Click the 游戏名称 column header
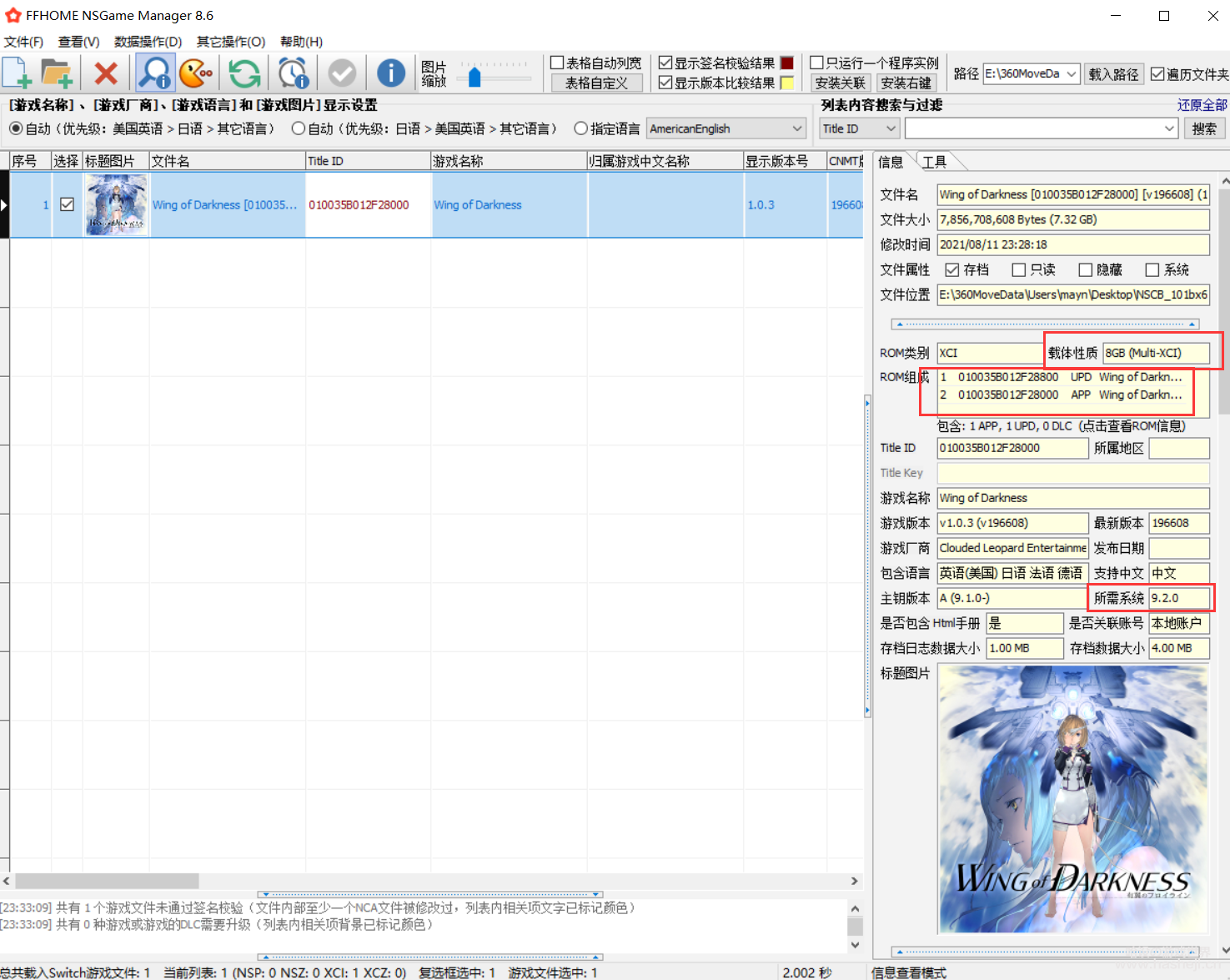Viewport: 1230px width, 980px height. point(509,161)
